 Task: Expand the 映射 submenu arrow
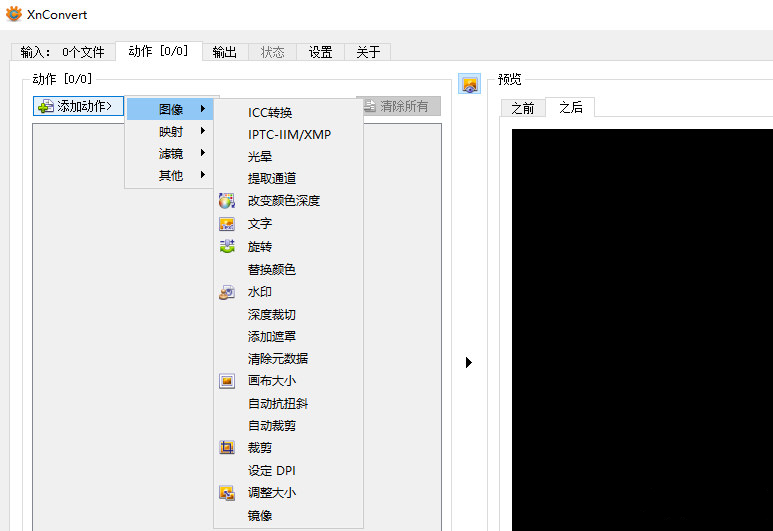coord(203,131)
